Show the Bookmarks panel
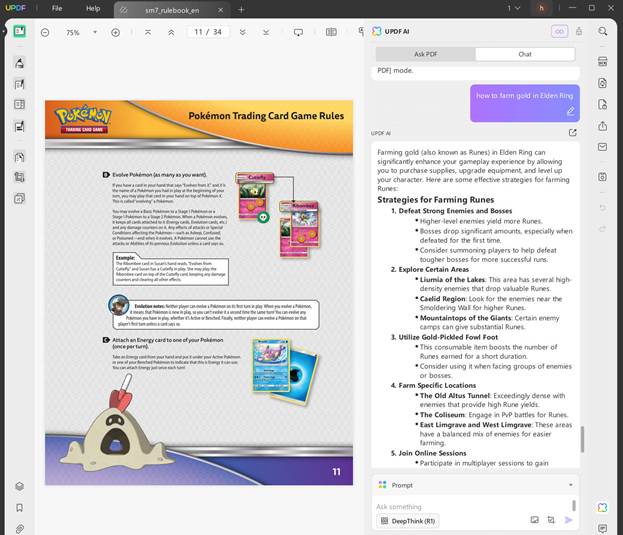The image size is (623, 535). tap(19, 508)
